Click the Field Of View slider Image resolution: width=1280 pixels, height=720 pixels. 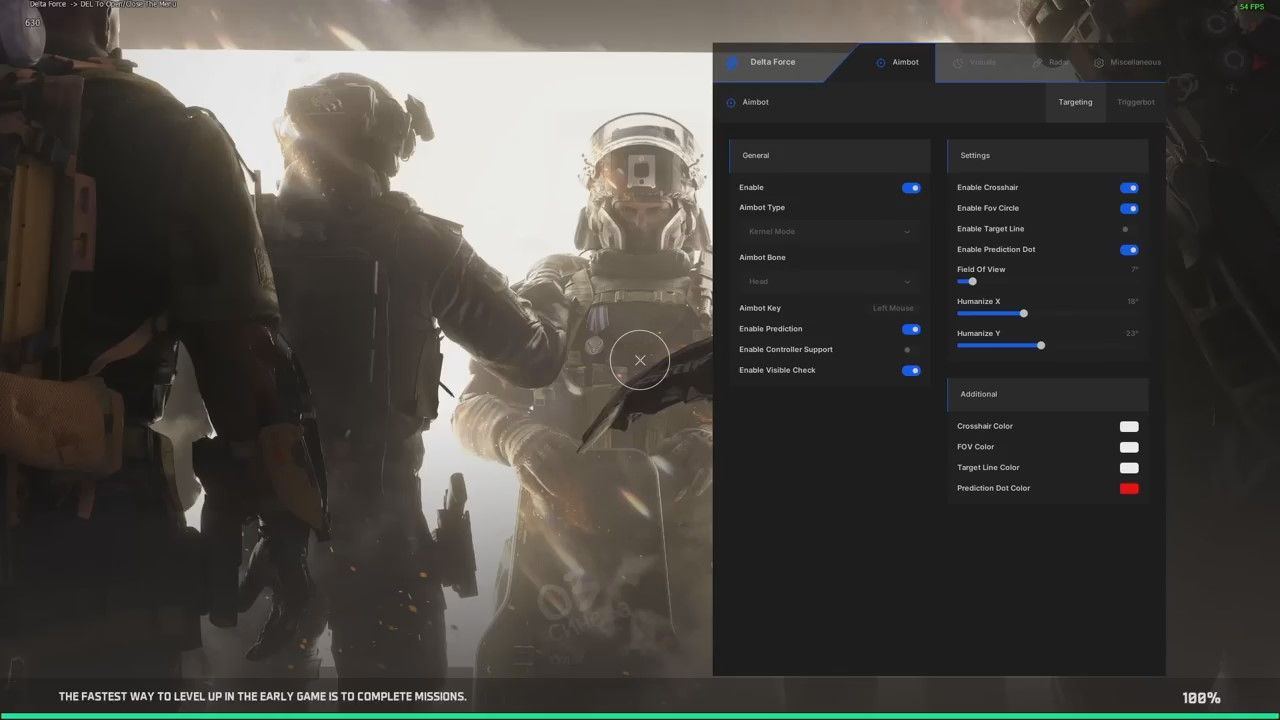pyautogui.click(x=1047, y=282)
